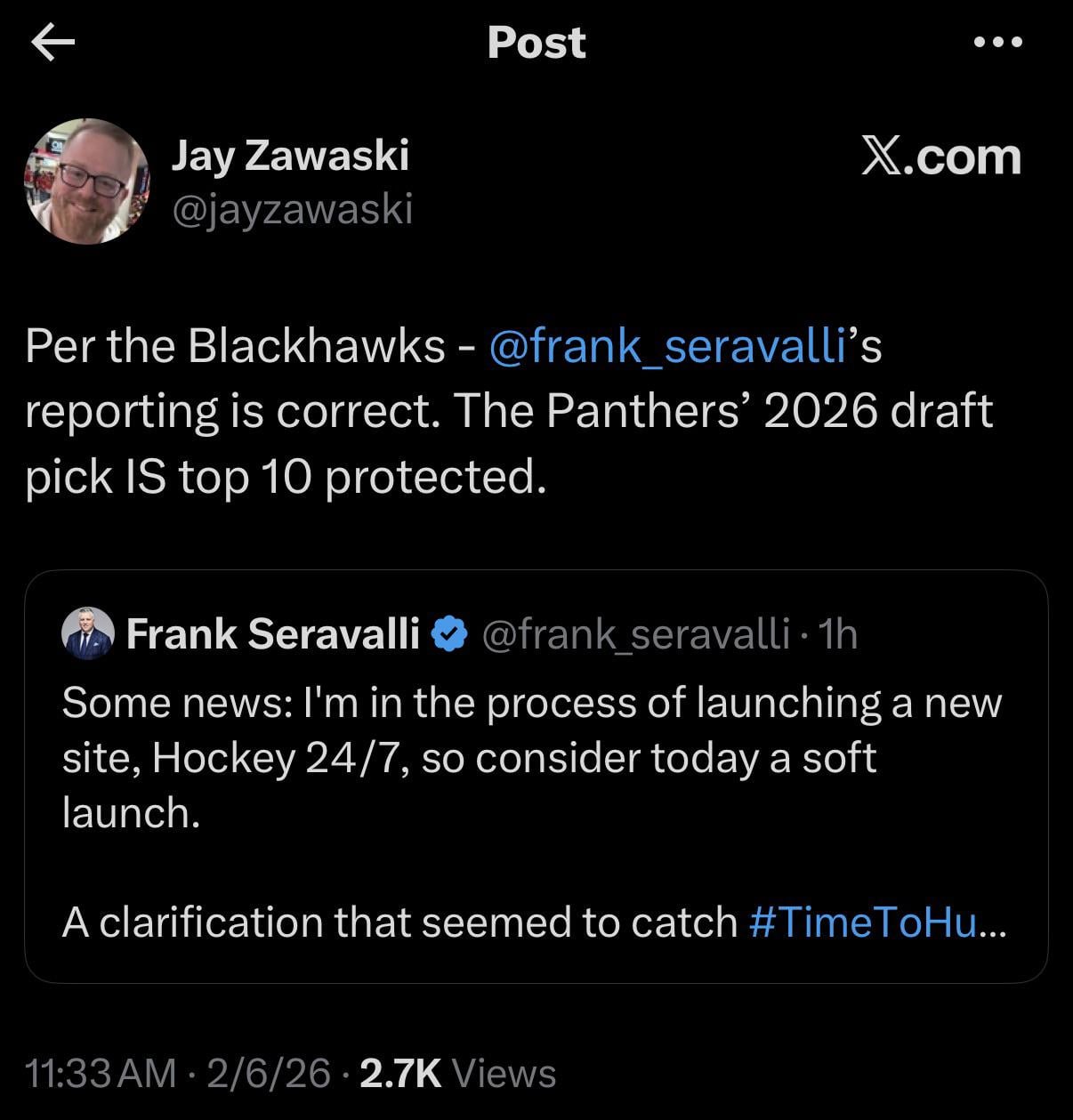Tap the @jayzawaski handle
Image resolution: width=1073 pixels, height=1120 pixels.
pyautogui.click(x=292, y=210)
